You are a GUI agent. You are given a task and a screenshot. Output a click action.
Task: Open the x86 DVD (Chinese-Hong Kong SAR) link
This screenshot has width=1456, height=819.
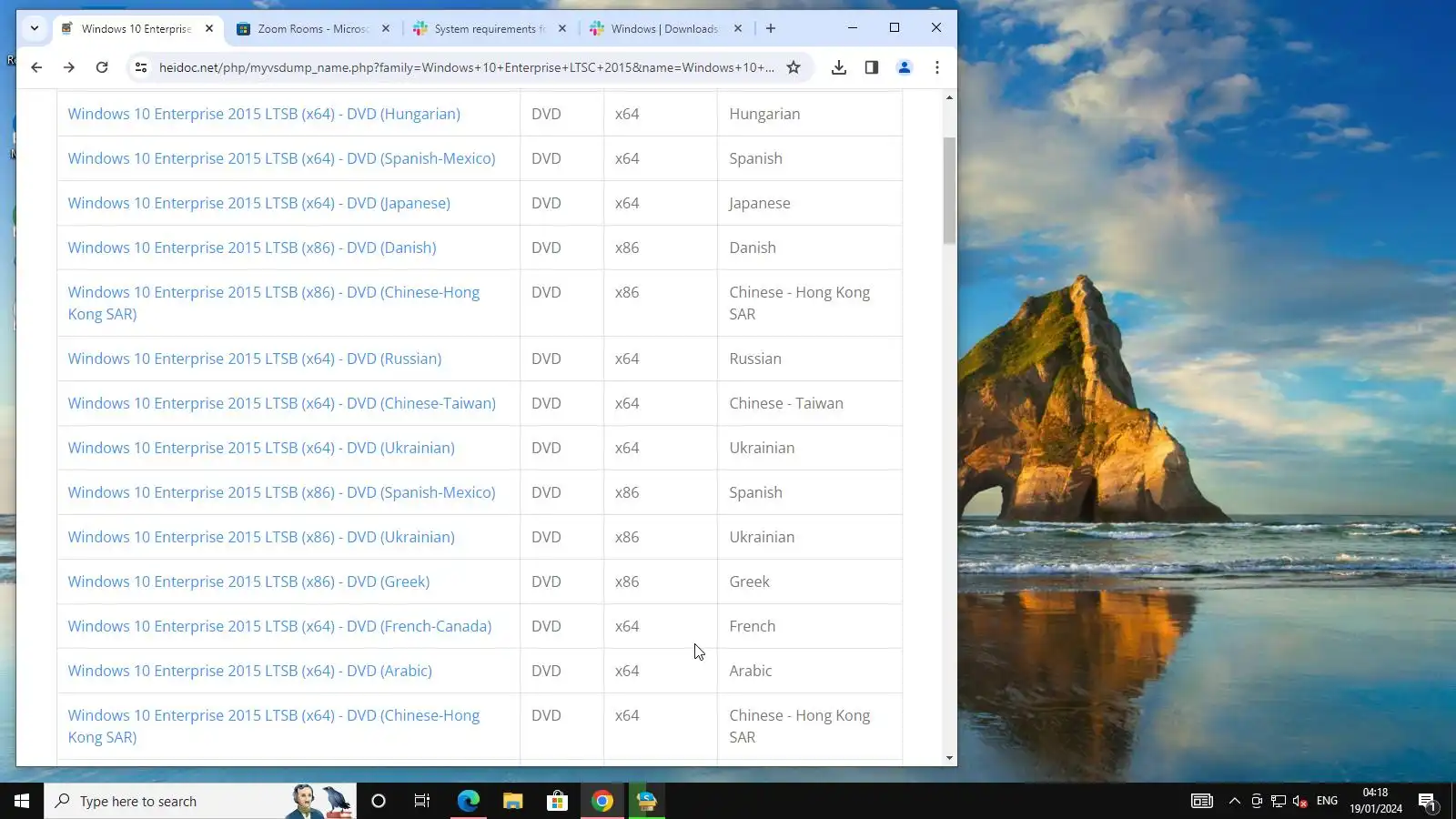(274, 303)
